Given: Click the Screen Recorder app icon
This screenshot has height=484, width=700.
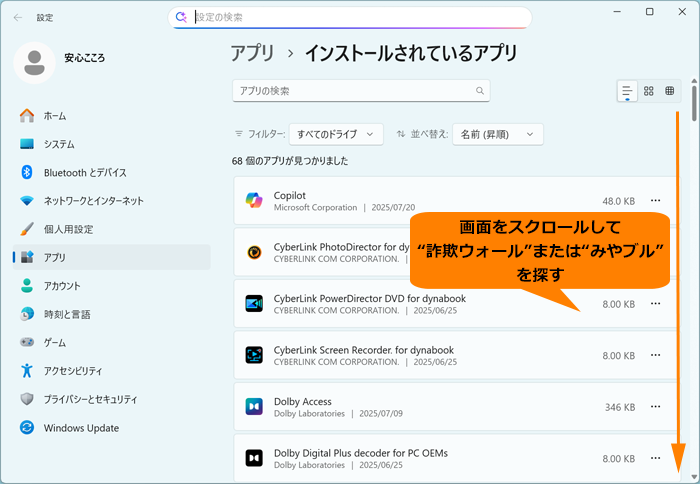Looking at the screenshot, I should [x=254, y=355].
